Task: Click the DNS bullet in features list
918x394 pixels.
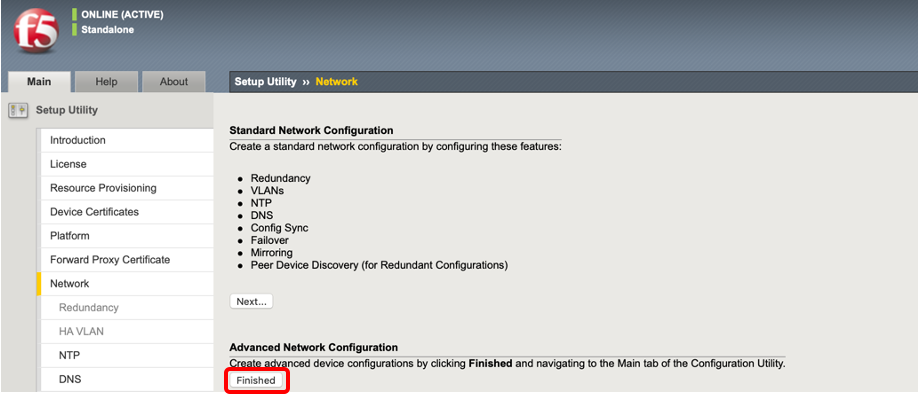Action: click(x=262, y=215)
